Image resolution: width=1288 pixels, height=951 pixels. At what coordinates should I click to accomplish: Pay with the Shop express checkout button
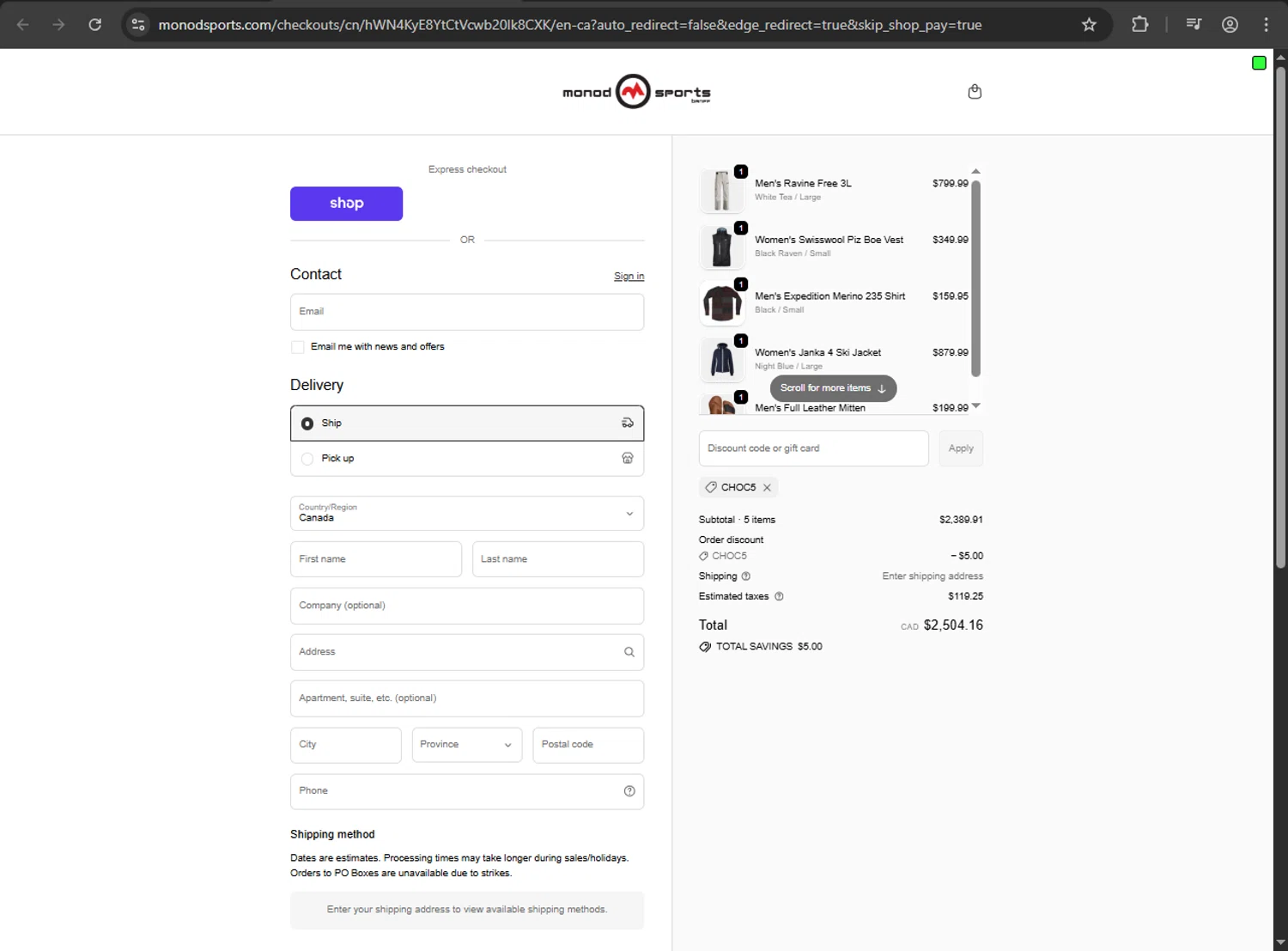tap(346, 204)
